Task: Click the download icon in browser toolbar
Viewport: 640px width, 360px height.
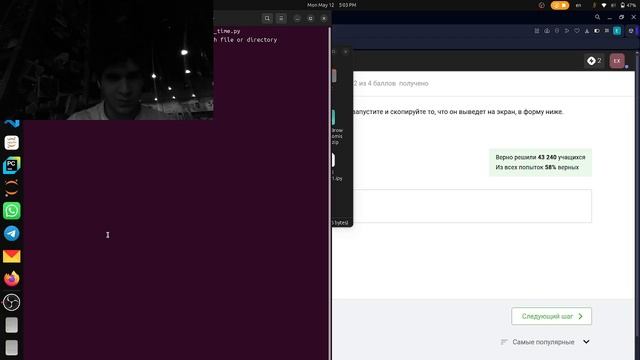Action: coord(587,31)
